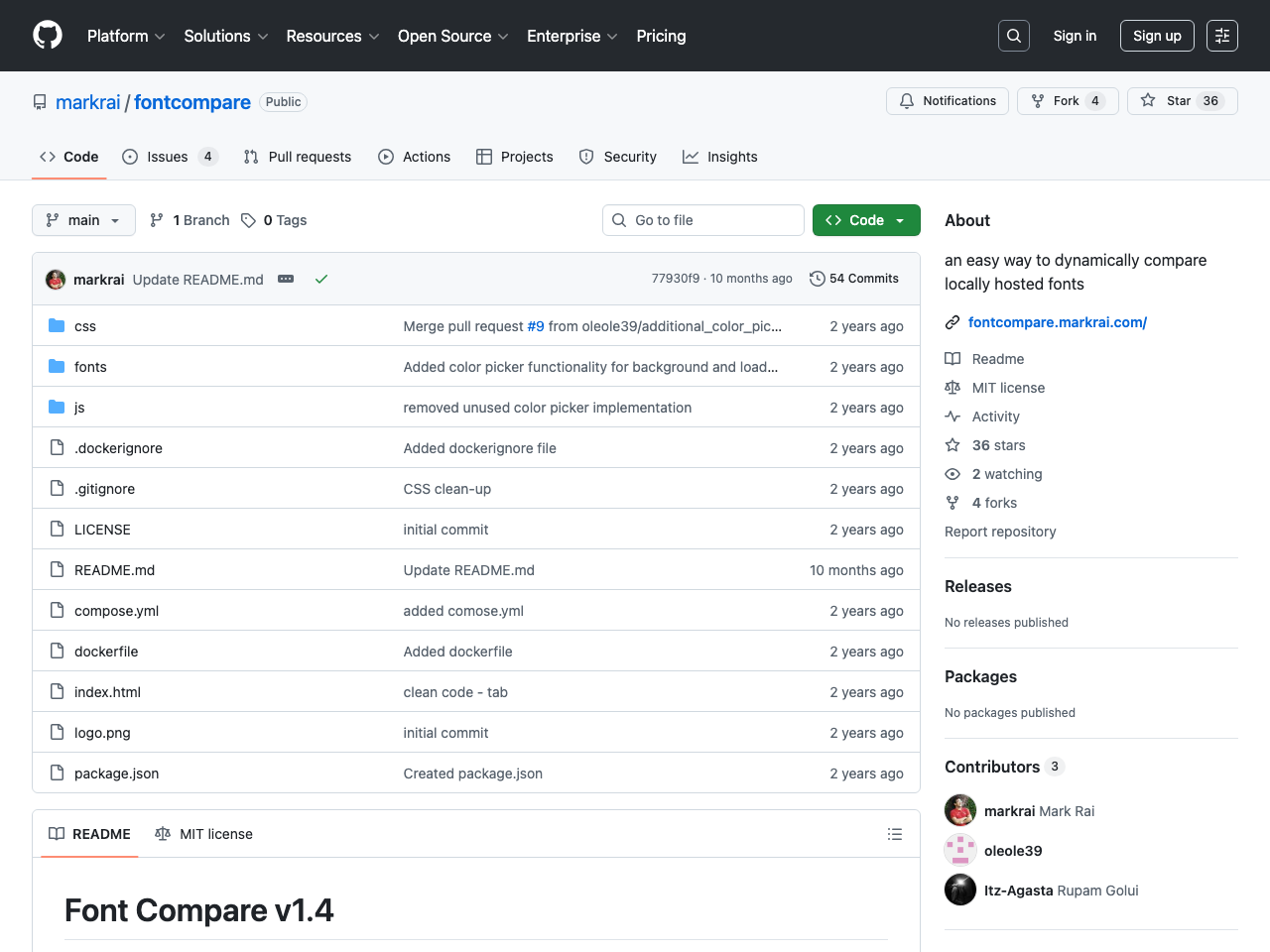Click the search magnifier icon in header
Screen dimensions: 1270x952
pos(1013,36)
